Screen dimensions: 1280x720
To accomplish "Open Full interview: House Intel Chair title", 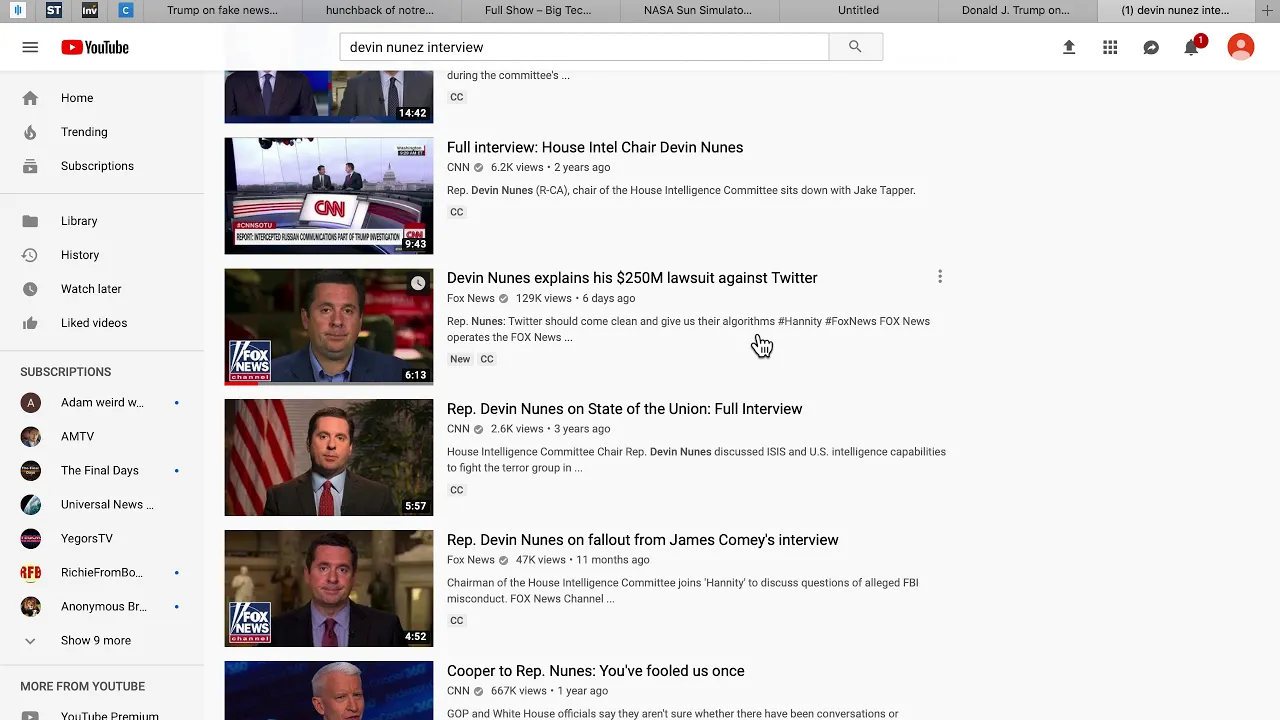I will click(x=595, y=147).
